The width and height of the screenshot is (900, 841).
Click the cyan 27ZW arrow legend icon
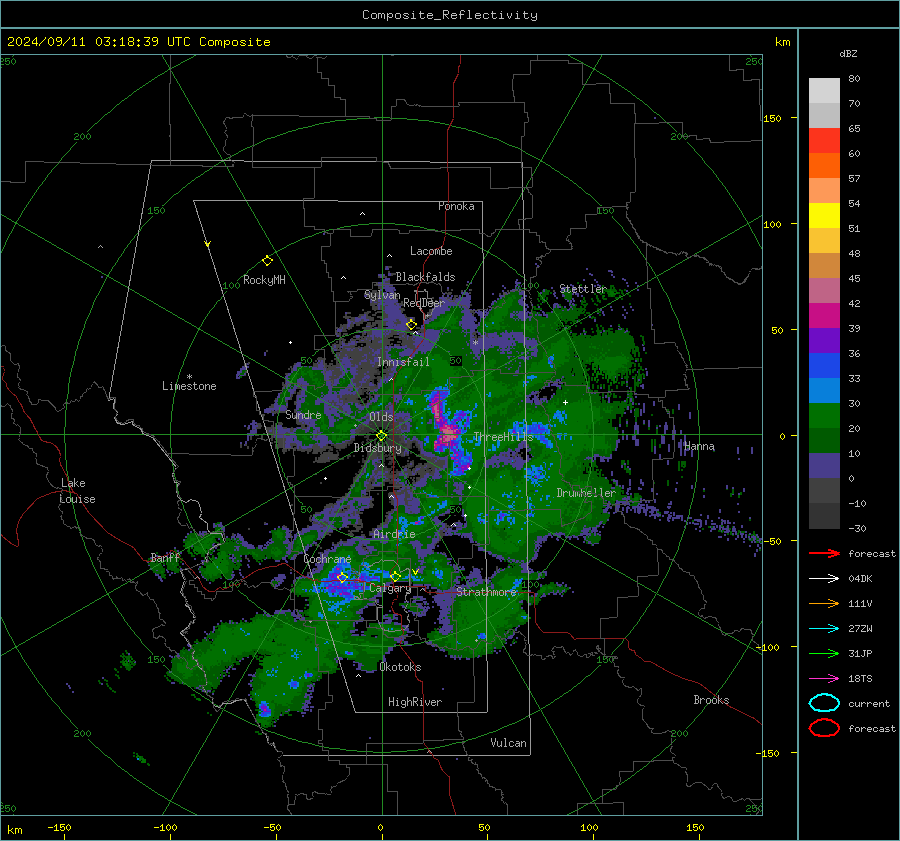(x=824, y=629)
